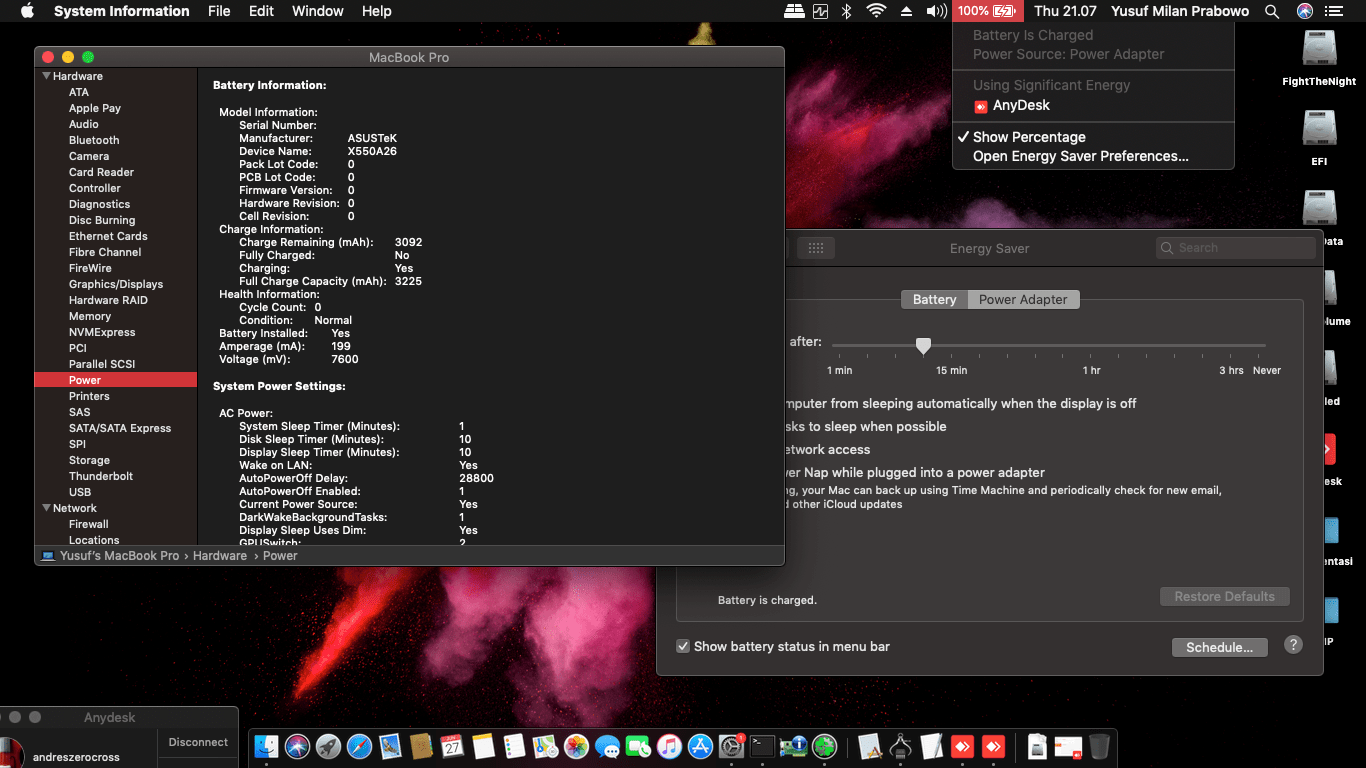Open the Apple menu

[x=27, y=11]
